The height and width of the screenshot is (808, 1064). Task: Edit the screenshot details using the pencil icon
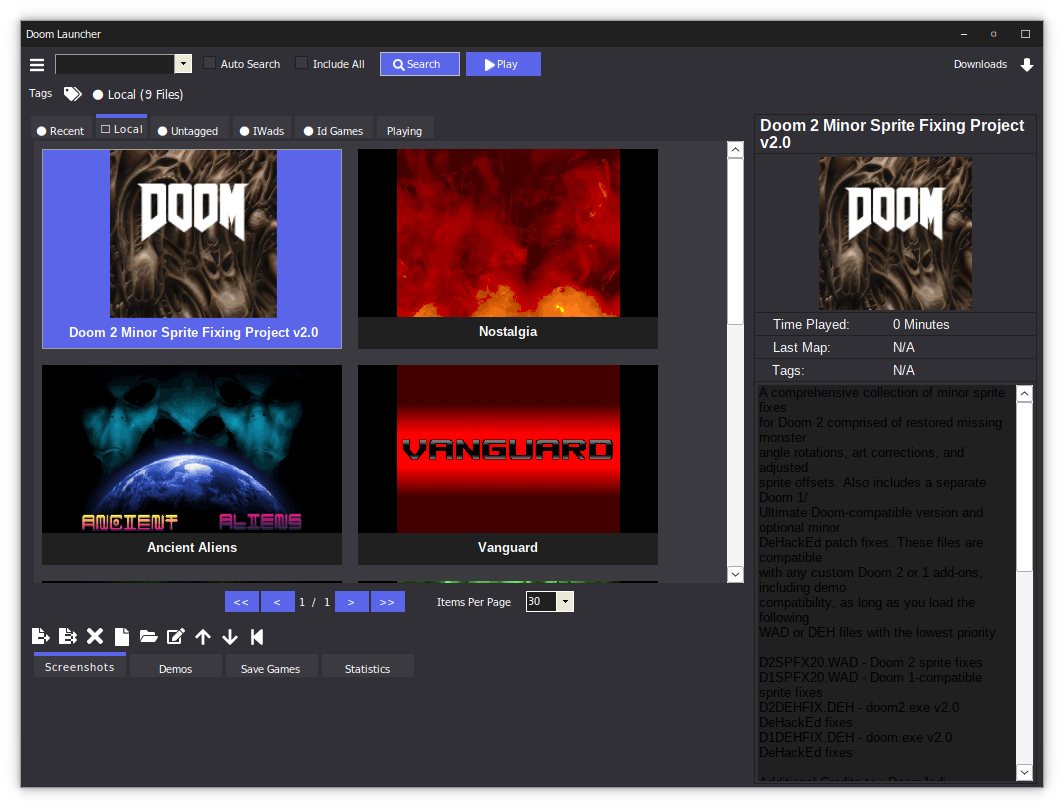[x=174, y=636]
